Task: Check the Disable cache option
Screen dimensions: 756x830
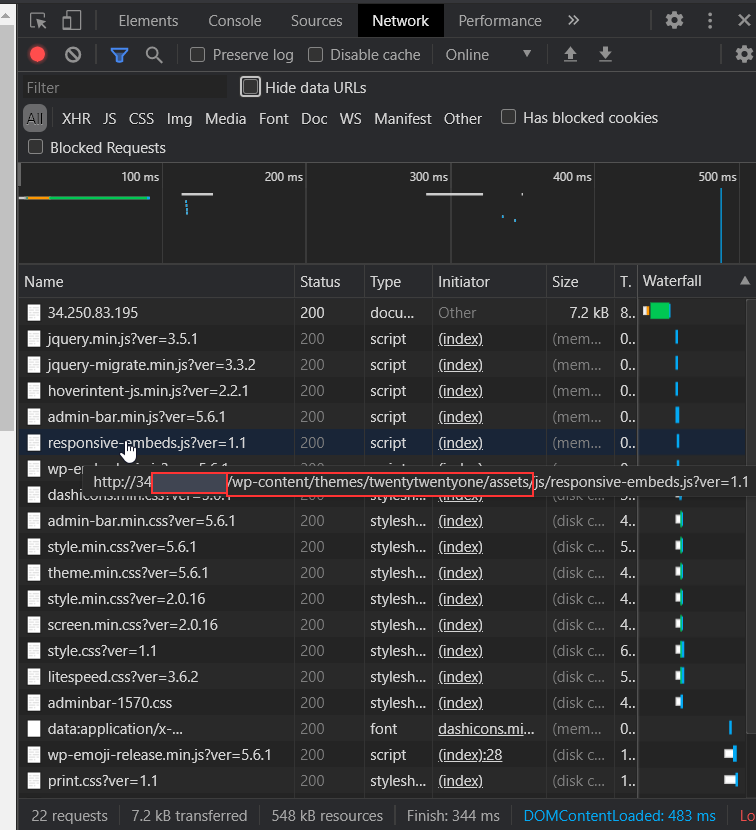Action: [x=316, y=55]
